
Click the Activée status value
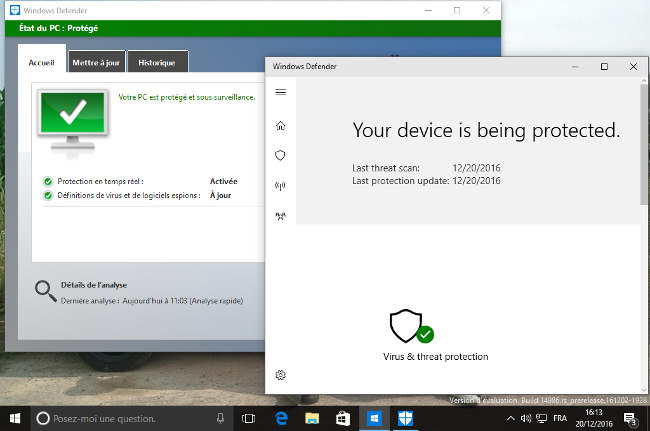coord(223,182)
